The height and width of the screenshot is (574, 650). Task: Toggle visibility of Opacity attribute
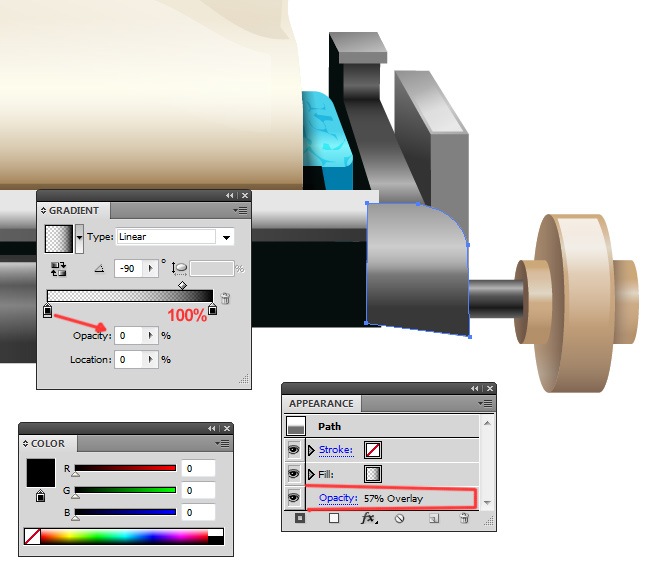point(293,497)
